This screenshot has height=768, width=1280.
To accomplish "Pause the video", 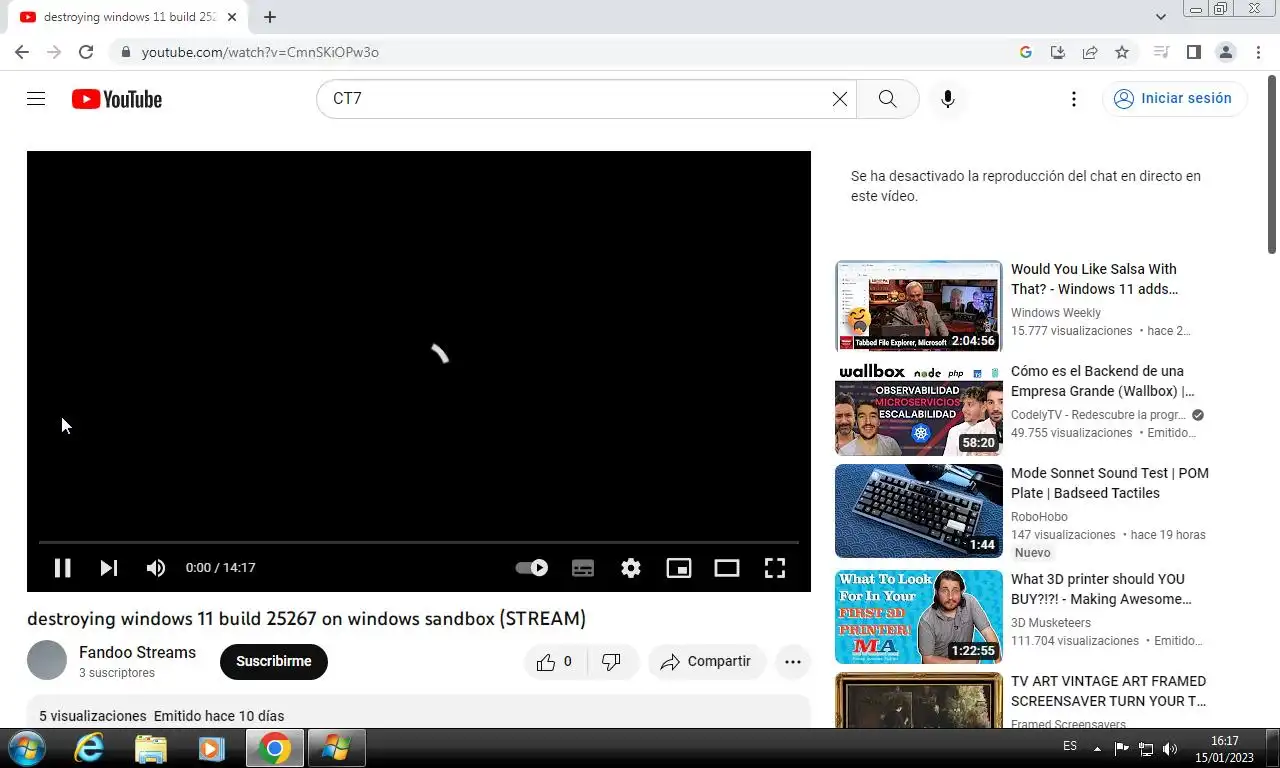I will [x=62, y=568].
